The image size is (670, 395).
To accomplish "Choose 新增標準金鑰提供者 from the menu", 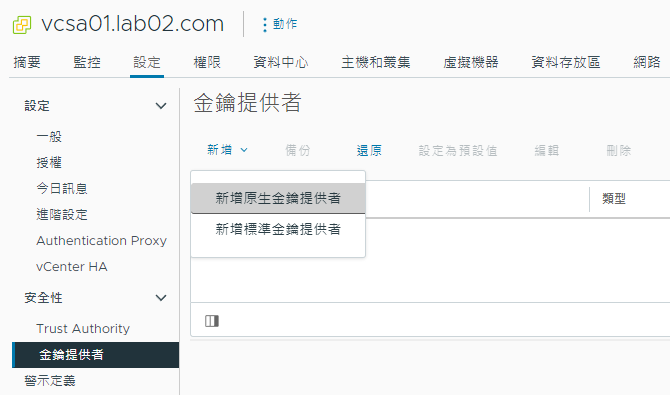I will click(278, 229).
